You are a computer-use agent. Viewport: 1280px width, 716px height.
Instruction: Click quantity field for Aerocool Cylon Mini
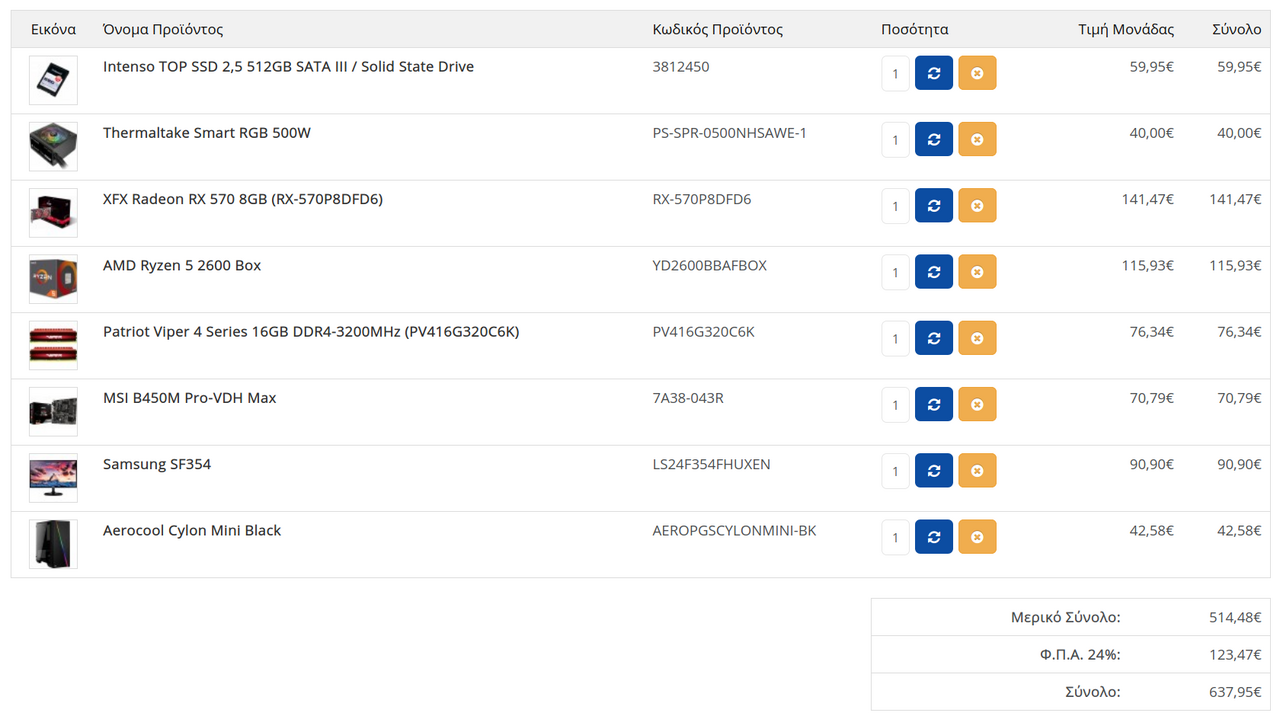(895, 537)
